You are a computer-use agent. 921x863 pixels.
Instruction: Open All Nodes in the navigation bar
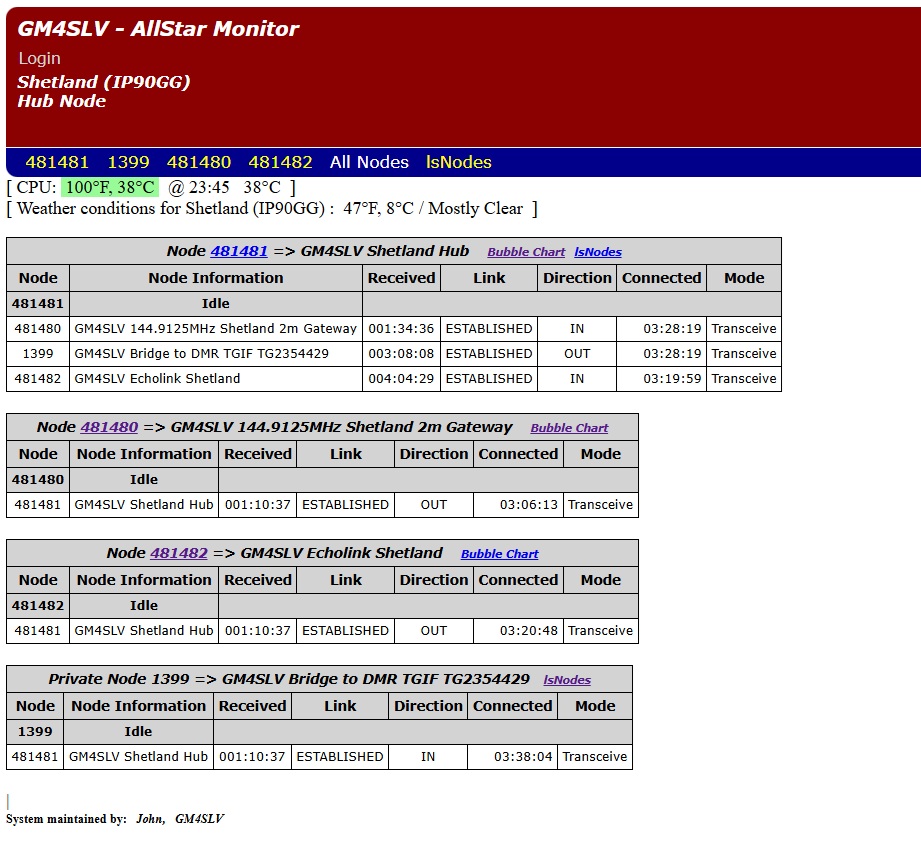coord(369,162)
